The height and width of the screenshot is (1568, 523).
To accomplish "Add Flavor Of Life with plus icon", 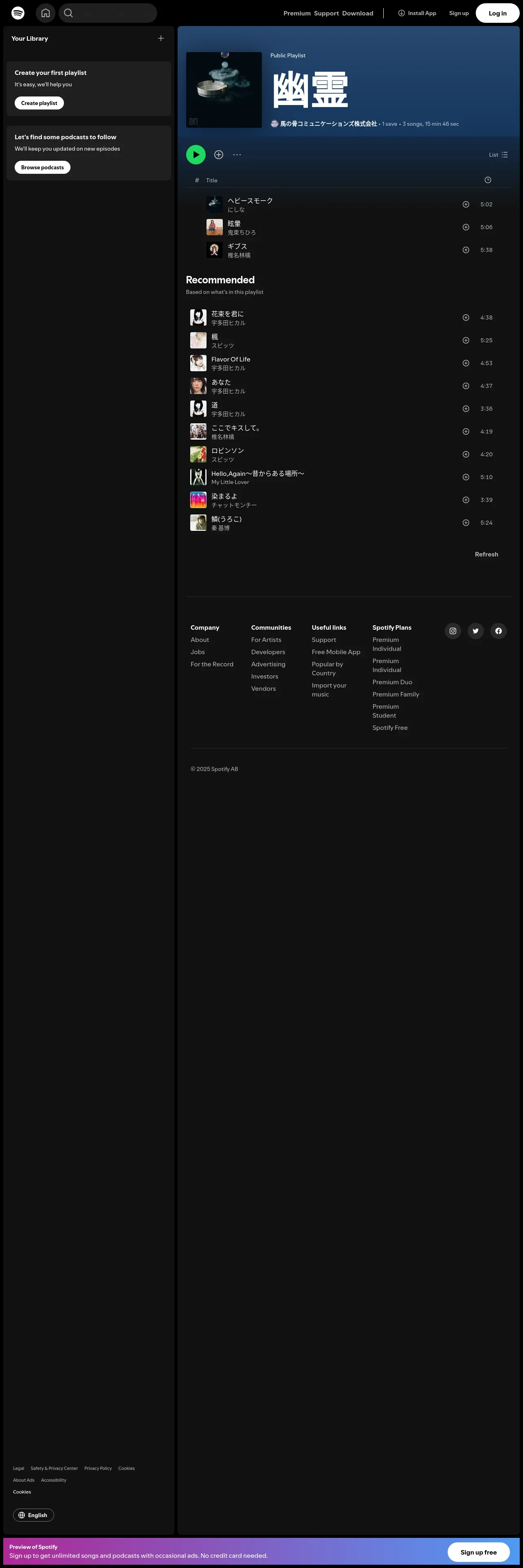I will (x=466, y=364).
